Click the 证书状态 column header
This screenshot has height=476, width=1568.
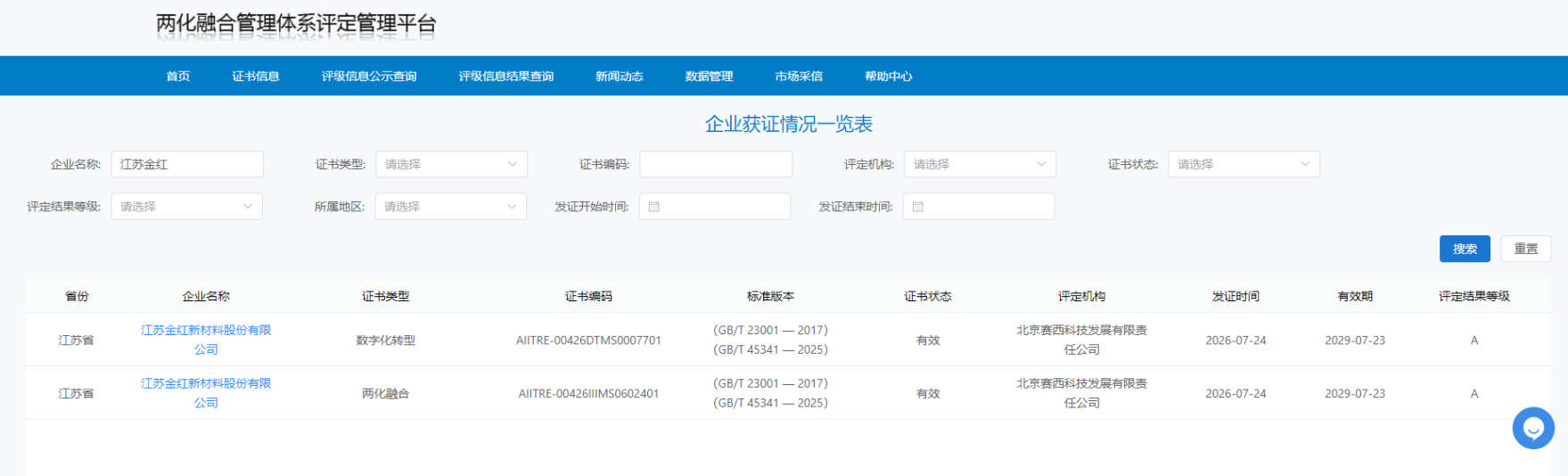pyautogui.click(x=928, y=296)
